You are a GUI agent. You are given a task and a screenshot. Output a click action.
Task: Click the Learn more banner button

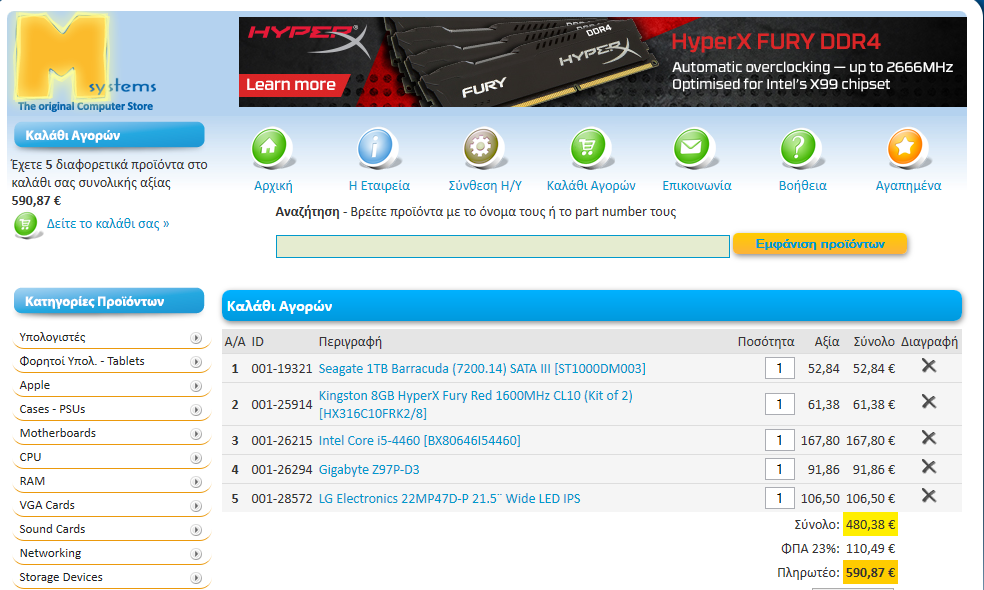click(294, 85)
